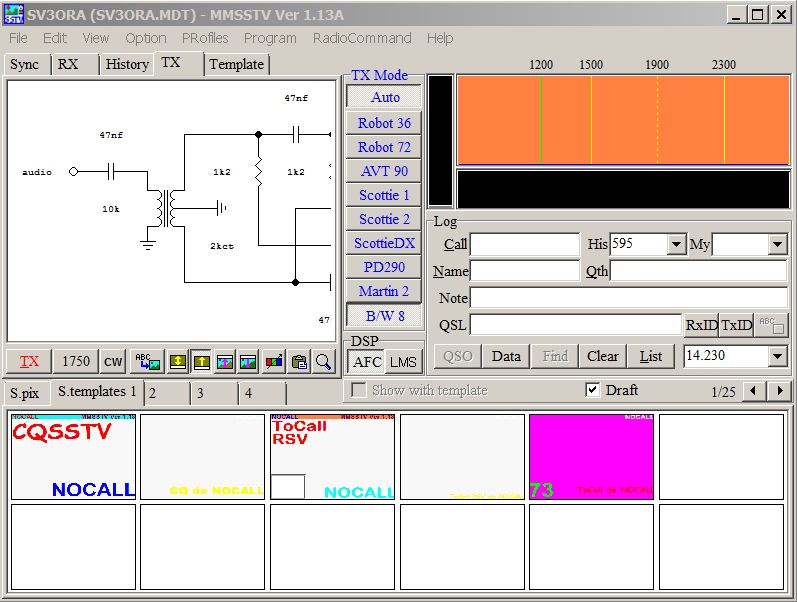The image size is (797, 602).
Task: Switch to S.templates tab 4
Action: (x=262, y=393)
